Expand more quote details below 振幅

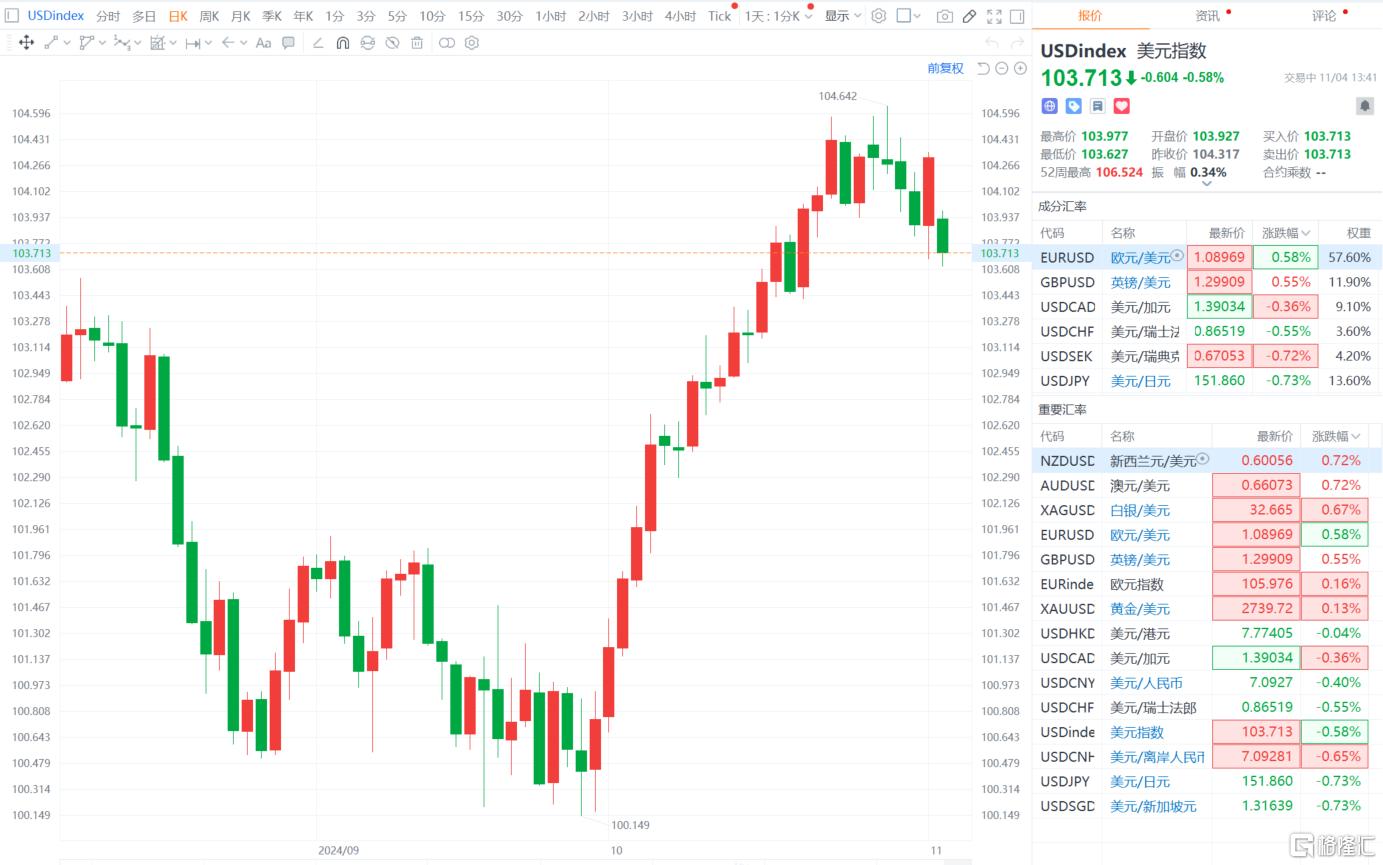1207,184
